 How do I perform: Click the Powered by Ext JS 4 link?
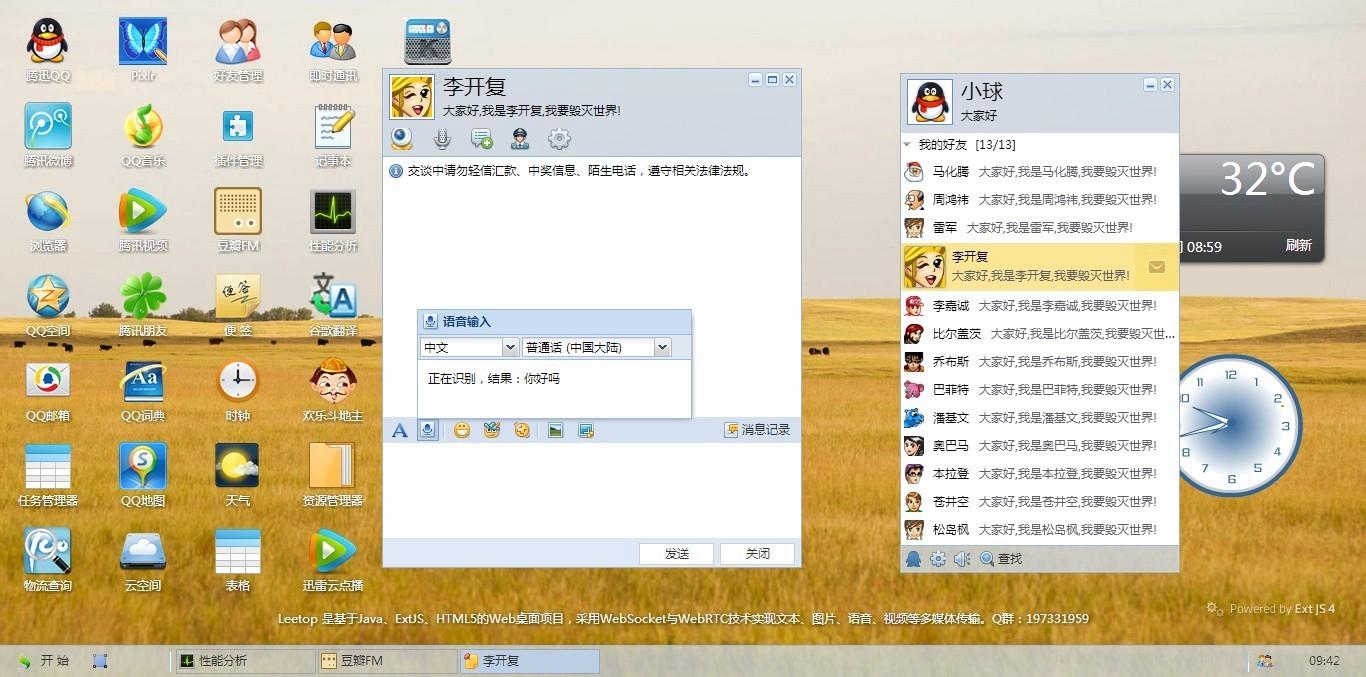tap(1271, 608)
